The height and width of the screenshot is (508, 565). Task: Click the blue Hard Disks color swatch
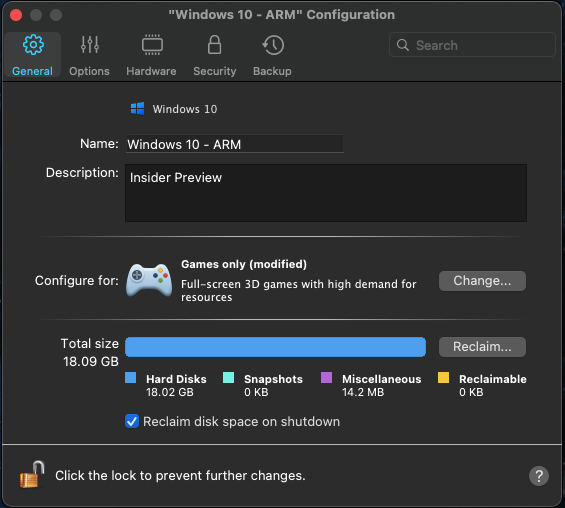coord(130,378)
